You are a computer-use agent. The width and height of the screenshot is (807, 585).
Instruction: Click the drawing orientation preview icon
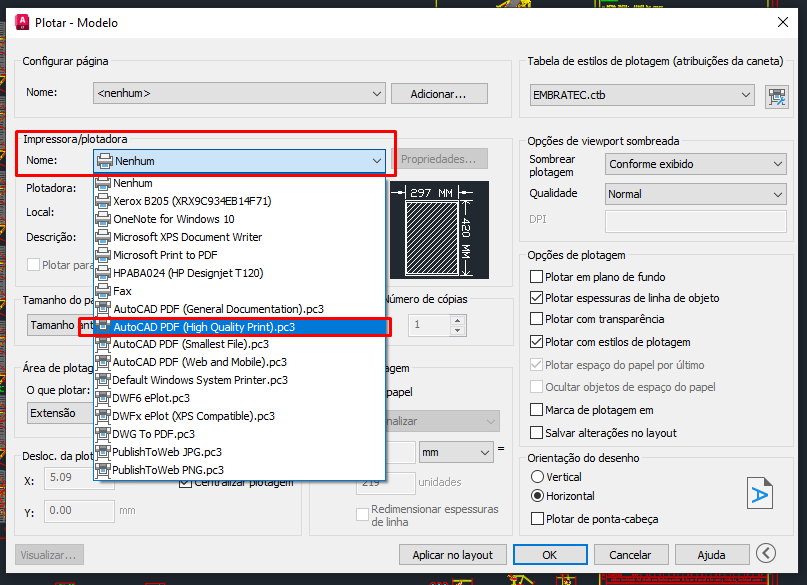pos(760,492)
